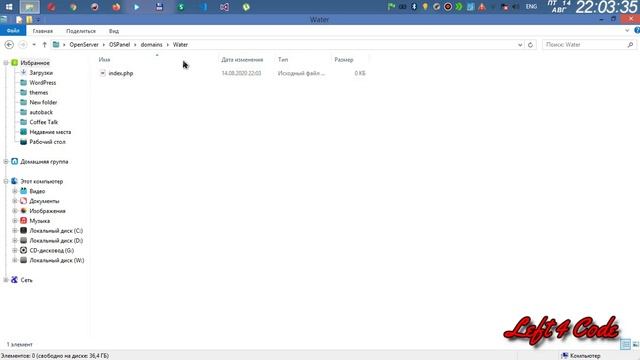Click OSPanel in the address path

119,44
